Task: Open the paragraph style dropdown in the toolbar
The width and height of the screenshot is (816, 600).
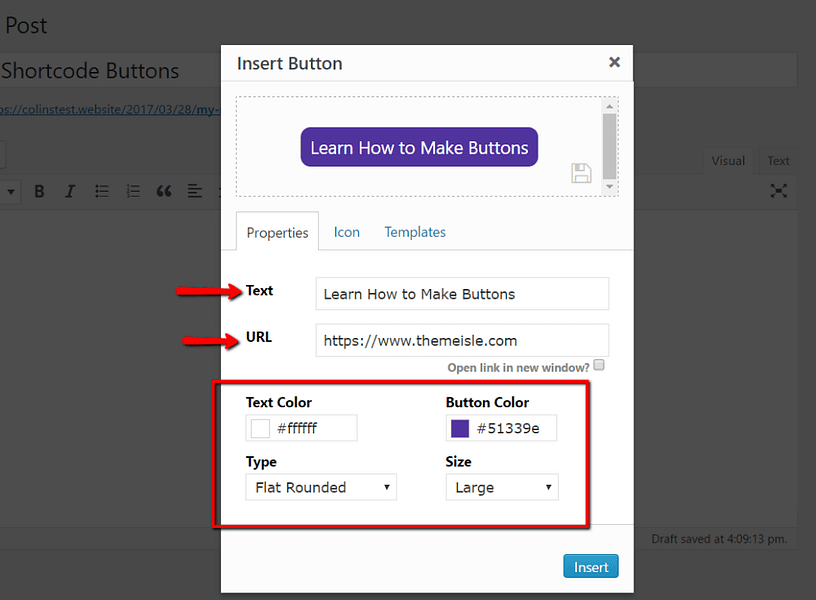Action: point(11,191)
